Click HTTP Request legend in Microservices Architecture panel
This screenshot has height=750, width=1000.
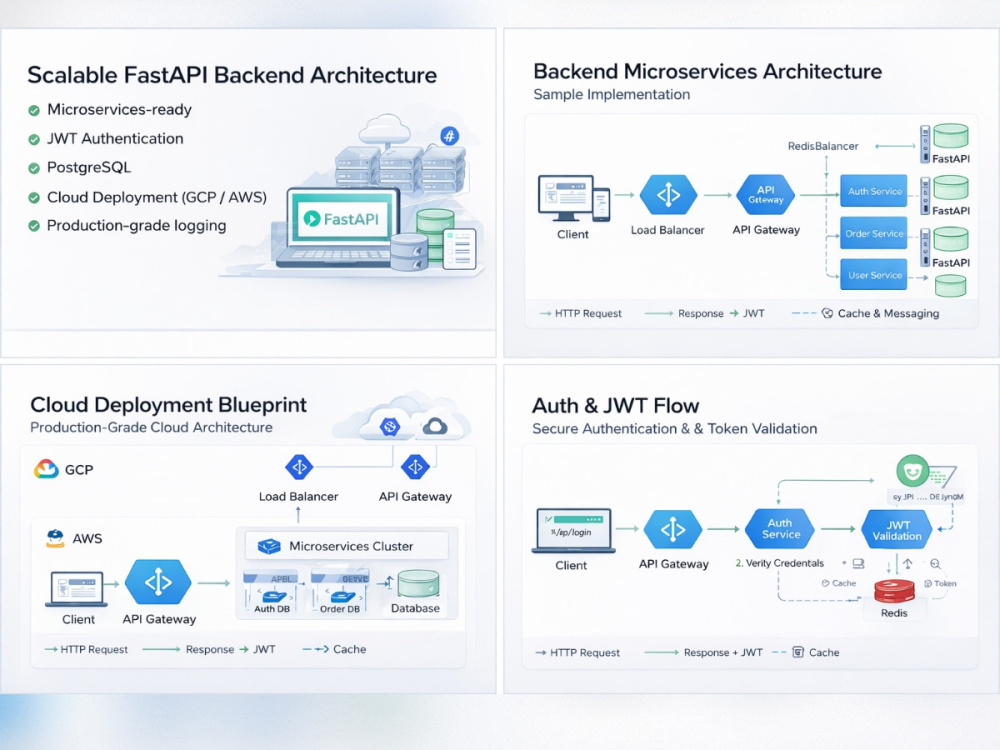coord(580,313)
